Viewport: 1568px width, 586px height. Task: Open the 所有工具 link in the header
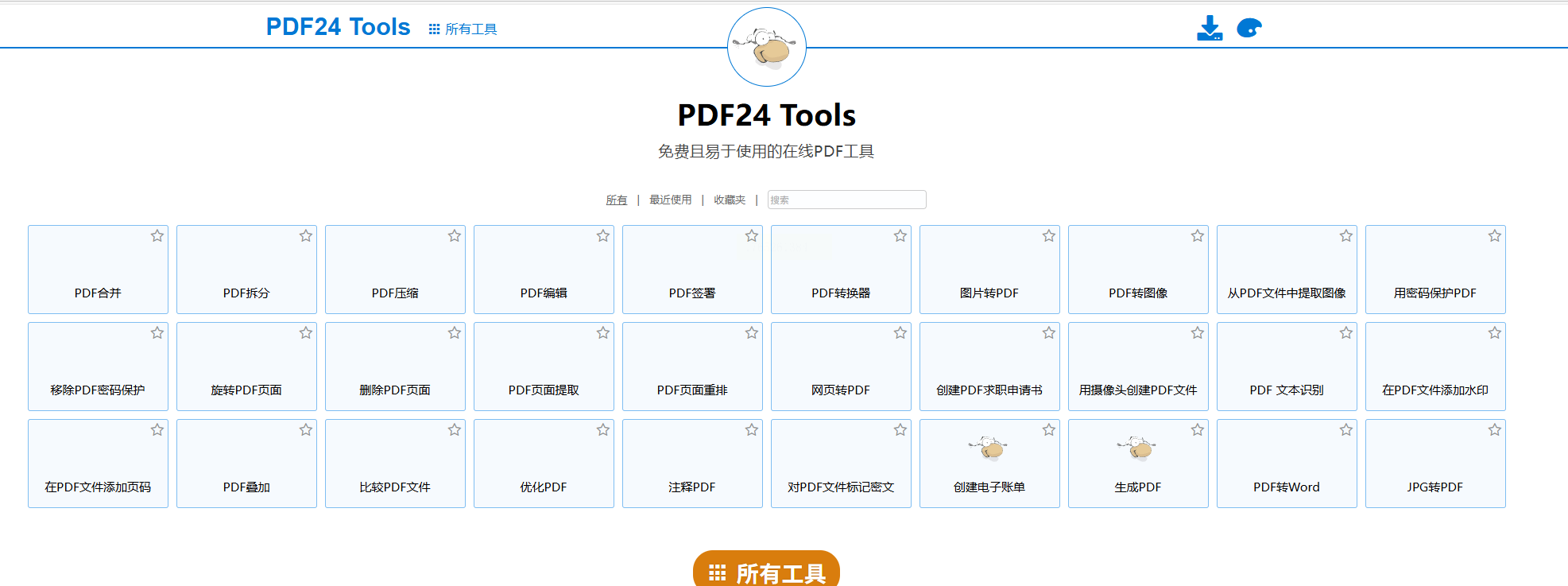[463, 29]
